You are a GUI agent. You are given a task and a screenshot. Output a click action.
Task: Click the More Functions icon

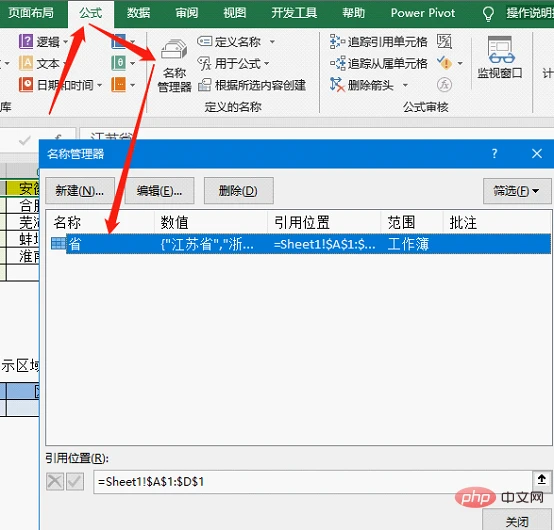pos(119,85)
